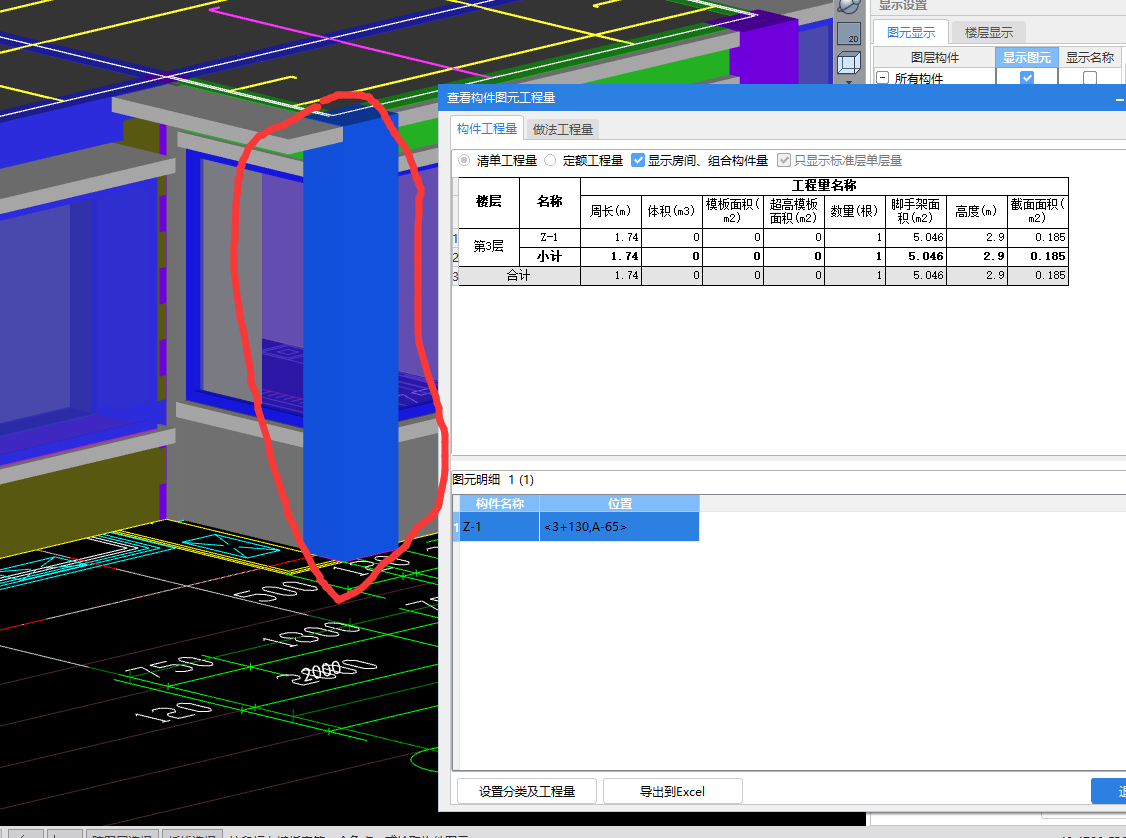The height and width of the screenshot is (838, 1126).
Task: Click the 图层构件 column header
Action: pos(934,57)
